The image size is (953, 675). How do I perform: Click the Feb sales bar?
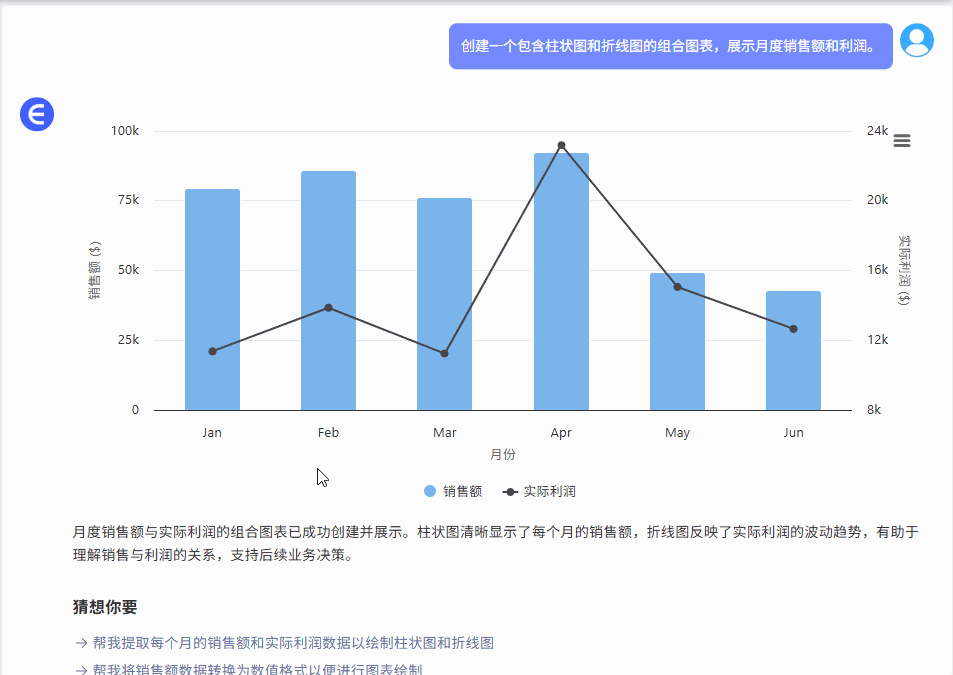[x=328, y=290]
